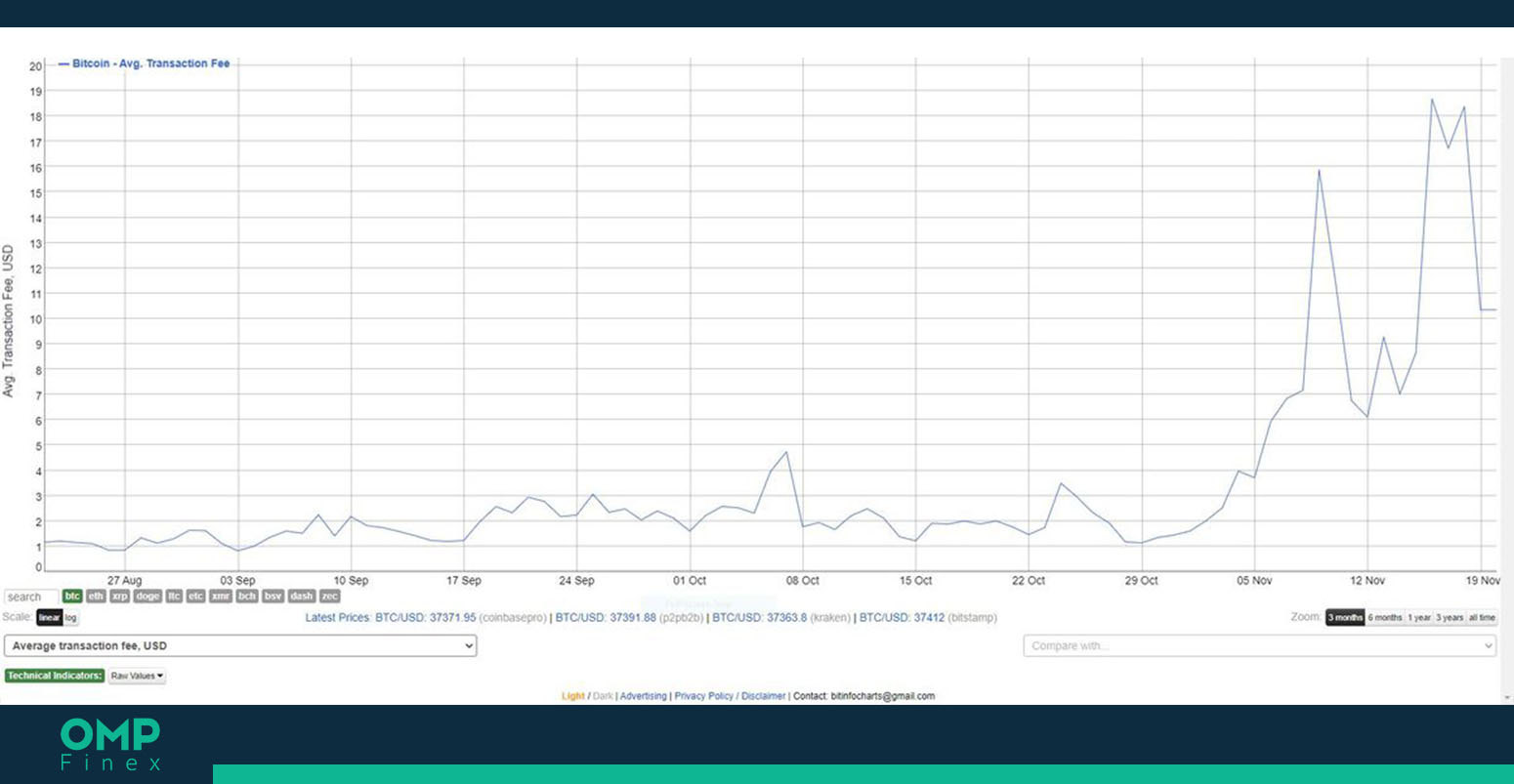
Task: Toggle the bsv coin button
Action: (x=273, y=596)
